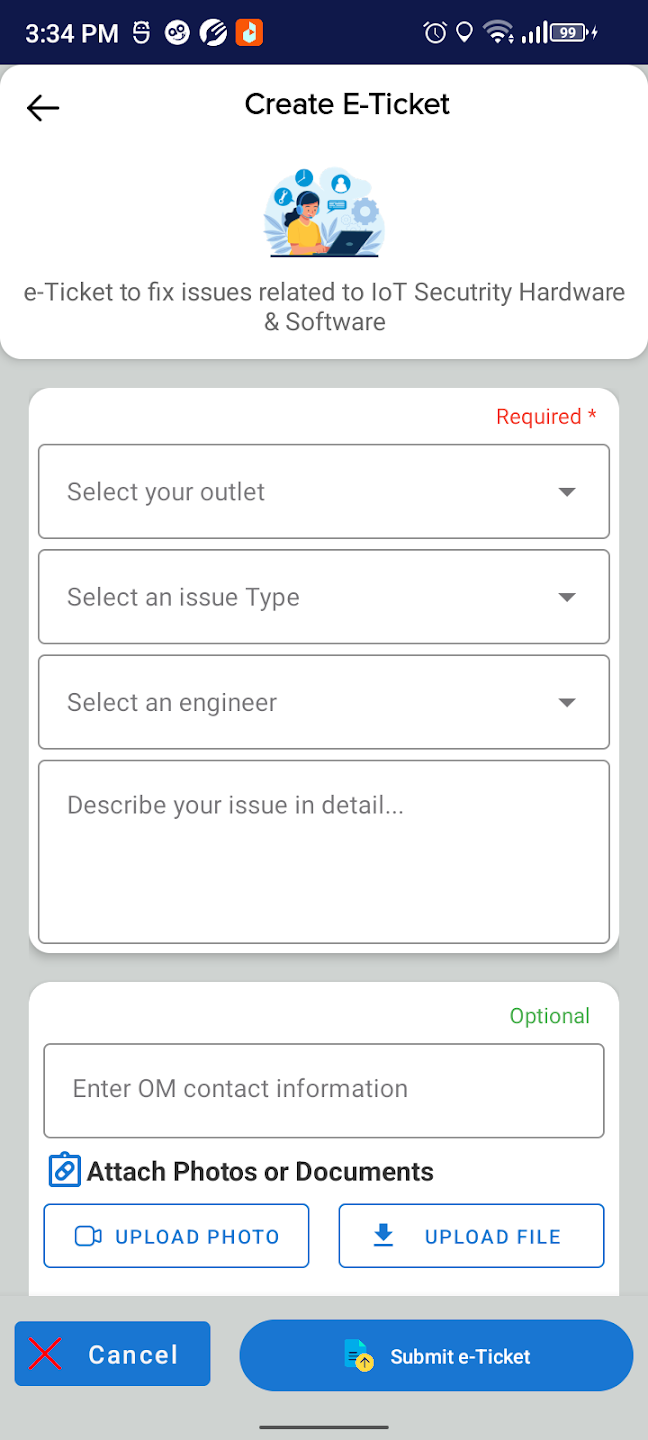Focus the Describe your issue text area

coord(324,852)
